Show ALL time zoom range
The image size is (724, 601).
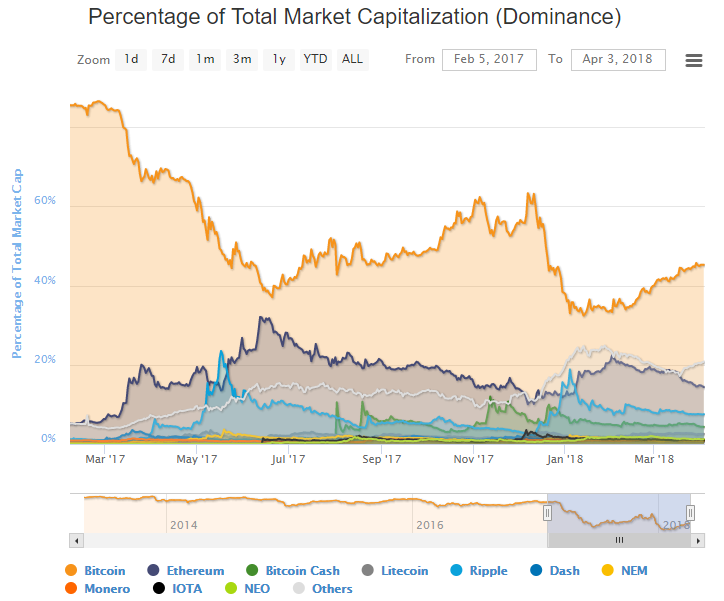[x=353, y=59]
